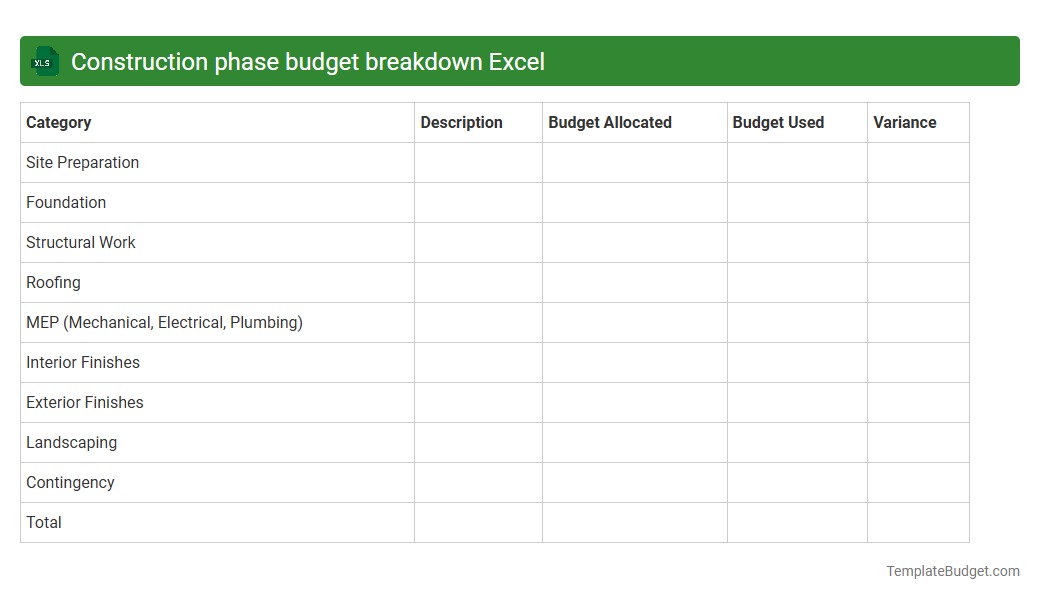The height and width of the screenshot is (600, 1040).
Task: Select the Interior Finishes cell
Action: pyautogui.click(x=83, y=362)
